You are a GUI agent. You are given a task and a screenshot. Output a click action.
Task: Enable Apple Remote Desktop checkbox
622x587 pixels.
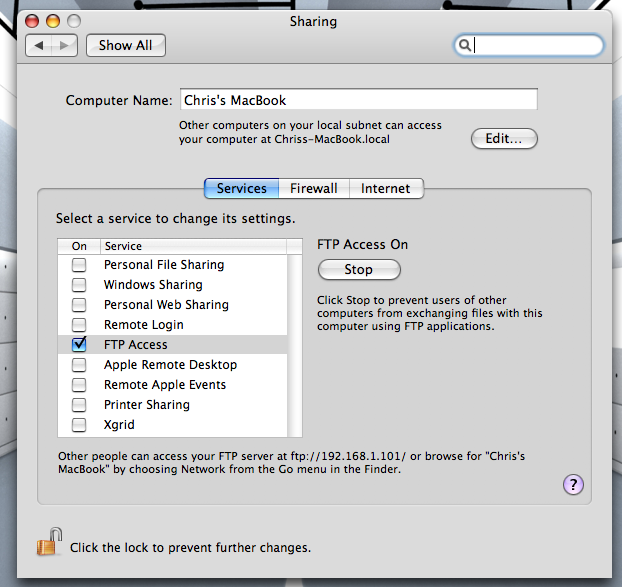[79, 364]
